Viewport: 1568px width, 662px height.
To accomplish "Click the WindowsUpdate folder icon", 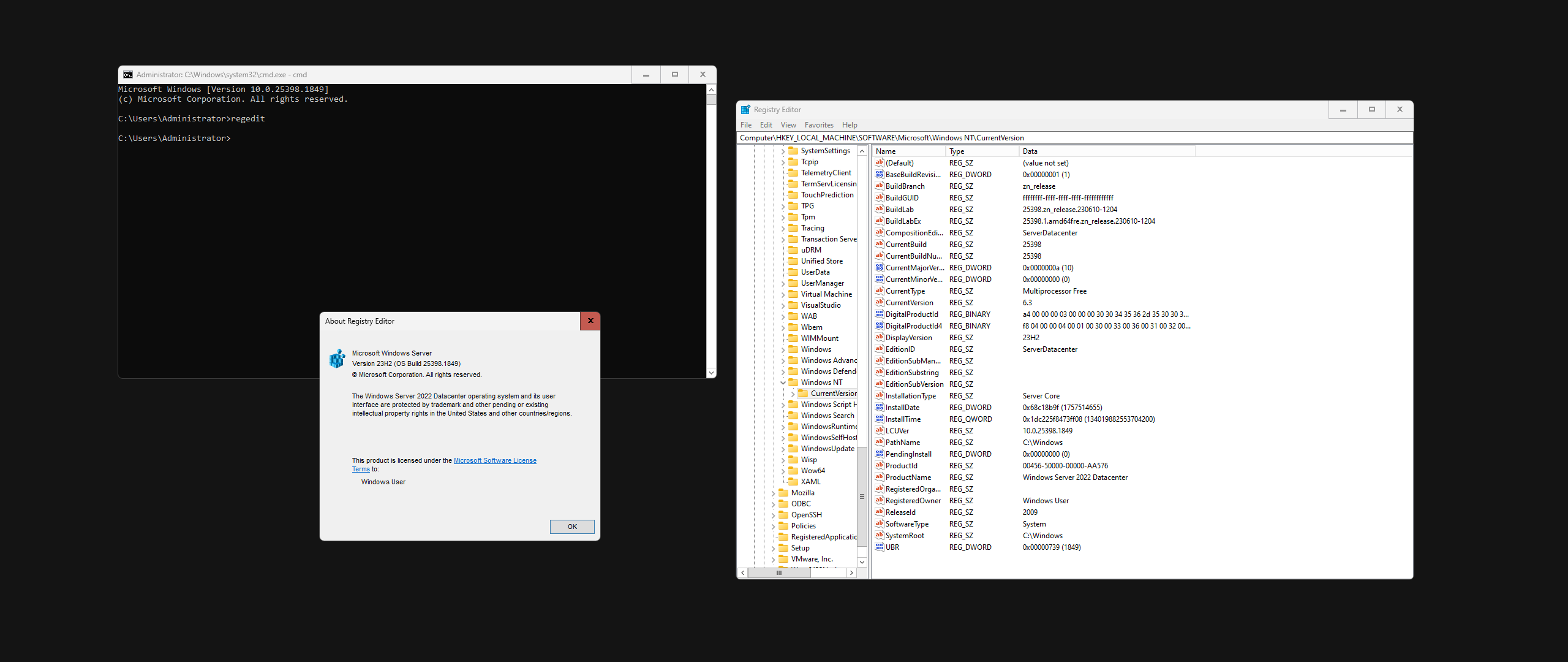I will 793,449.
